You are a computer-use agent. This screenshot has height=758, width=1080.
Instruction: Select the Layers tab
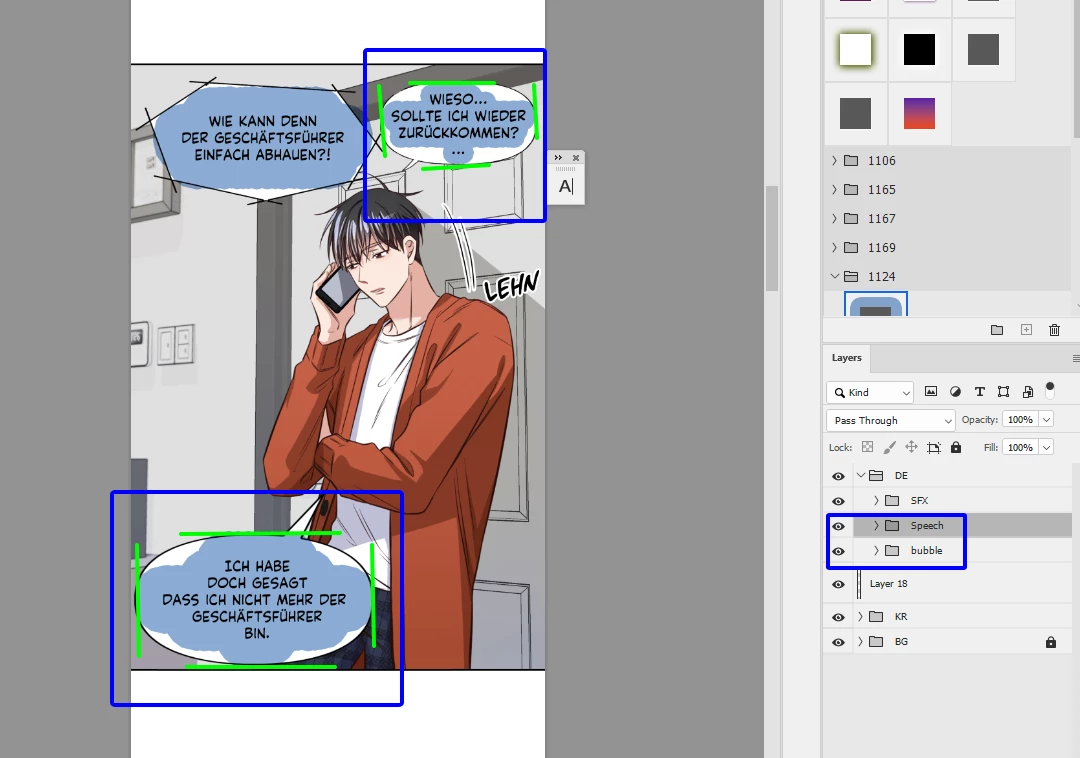coord(847,358)
